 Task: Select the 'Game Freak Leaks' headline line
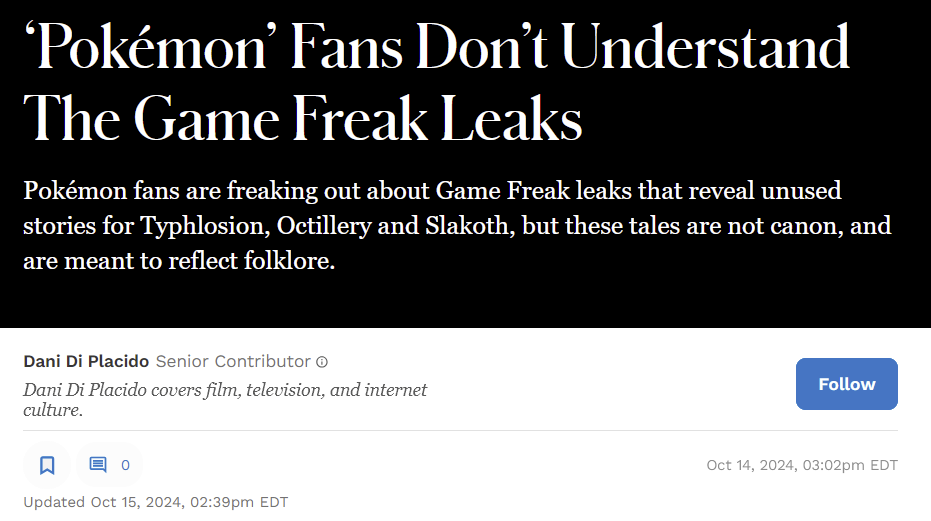coord(303,118)
